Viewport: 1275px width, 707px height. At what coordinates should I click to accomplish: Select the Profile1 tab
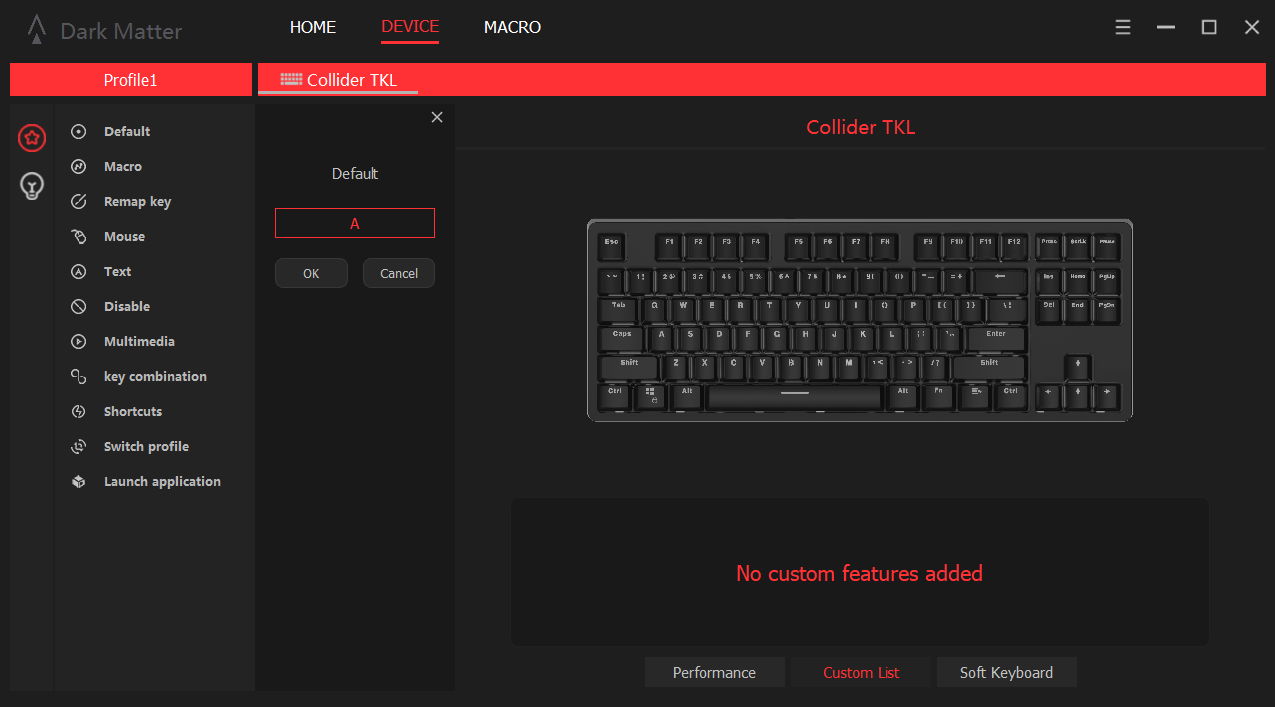(131, 80)
